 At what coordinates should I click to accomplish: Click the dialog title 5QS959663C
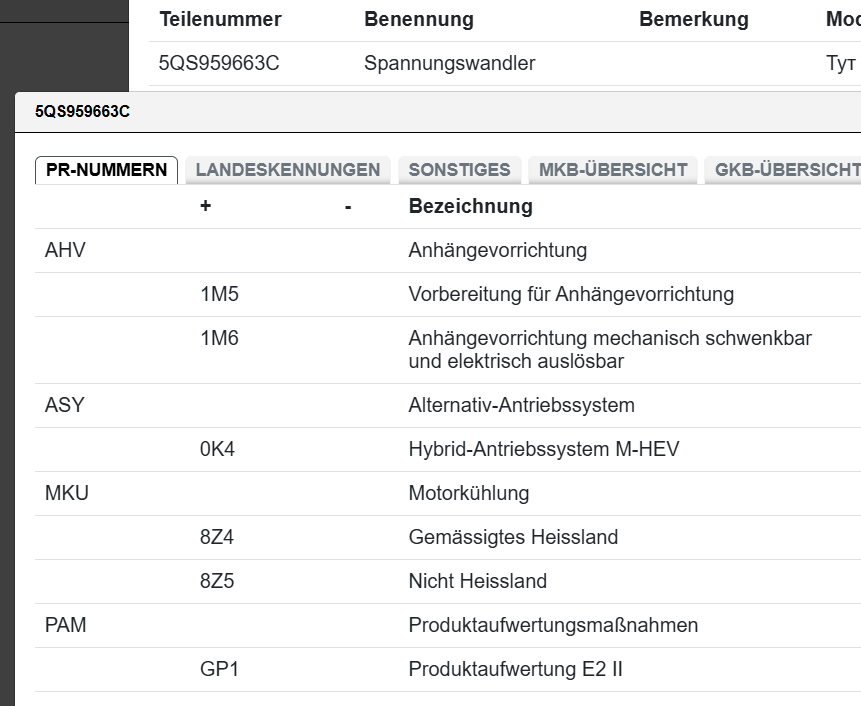click(82, 111)
